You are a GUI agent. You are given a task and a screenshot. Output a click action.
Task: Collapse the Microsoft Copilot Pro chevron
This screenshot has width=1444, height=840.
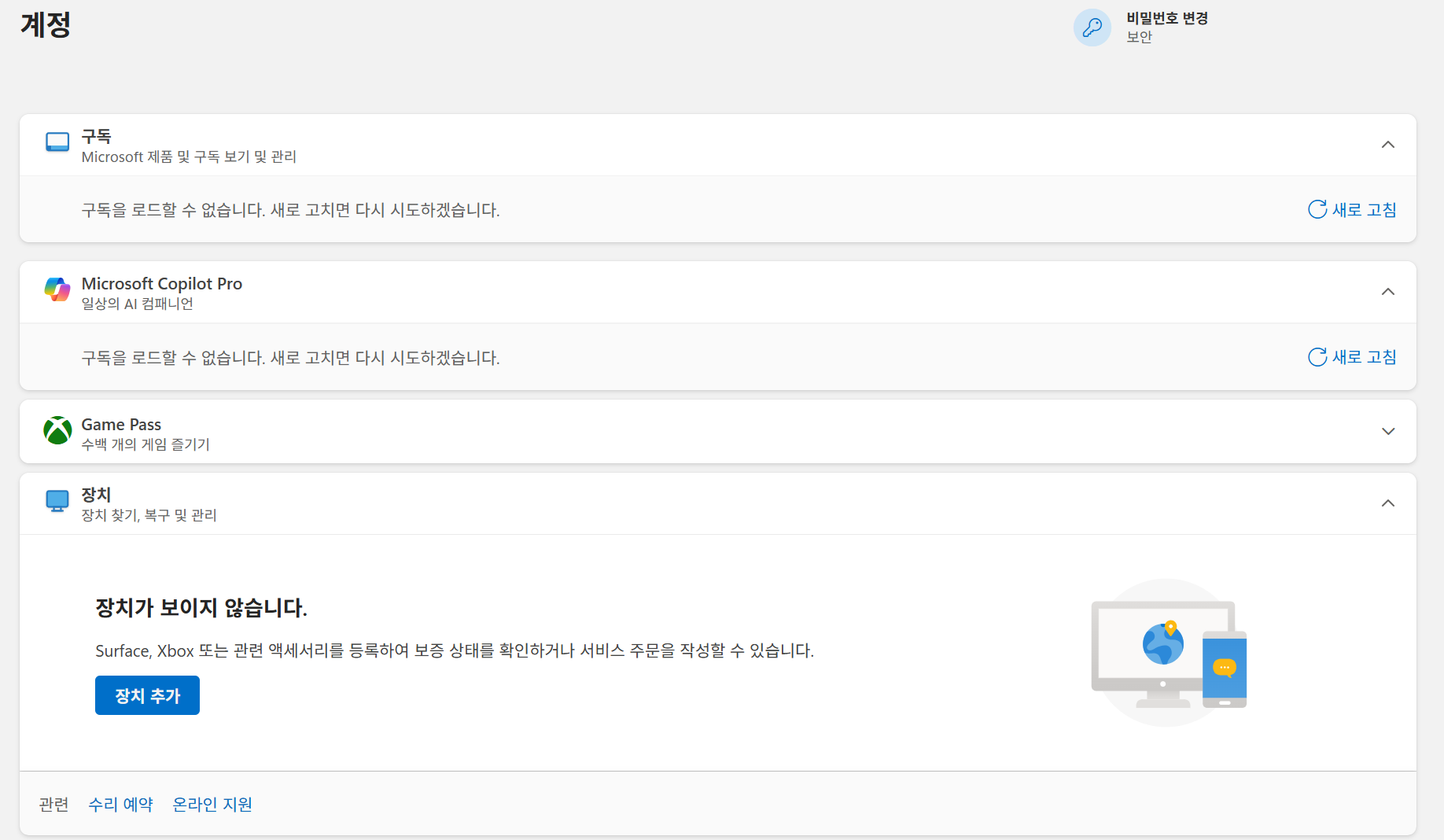click(1388, 292)
